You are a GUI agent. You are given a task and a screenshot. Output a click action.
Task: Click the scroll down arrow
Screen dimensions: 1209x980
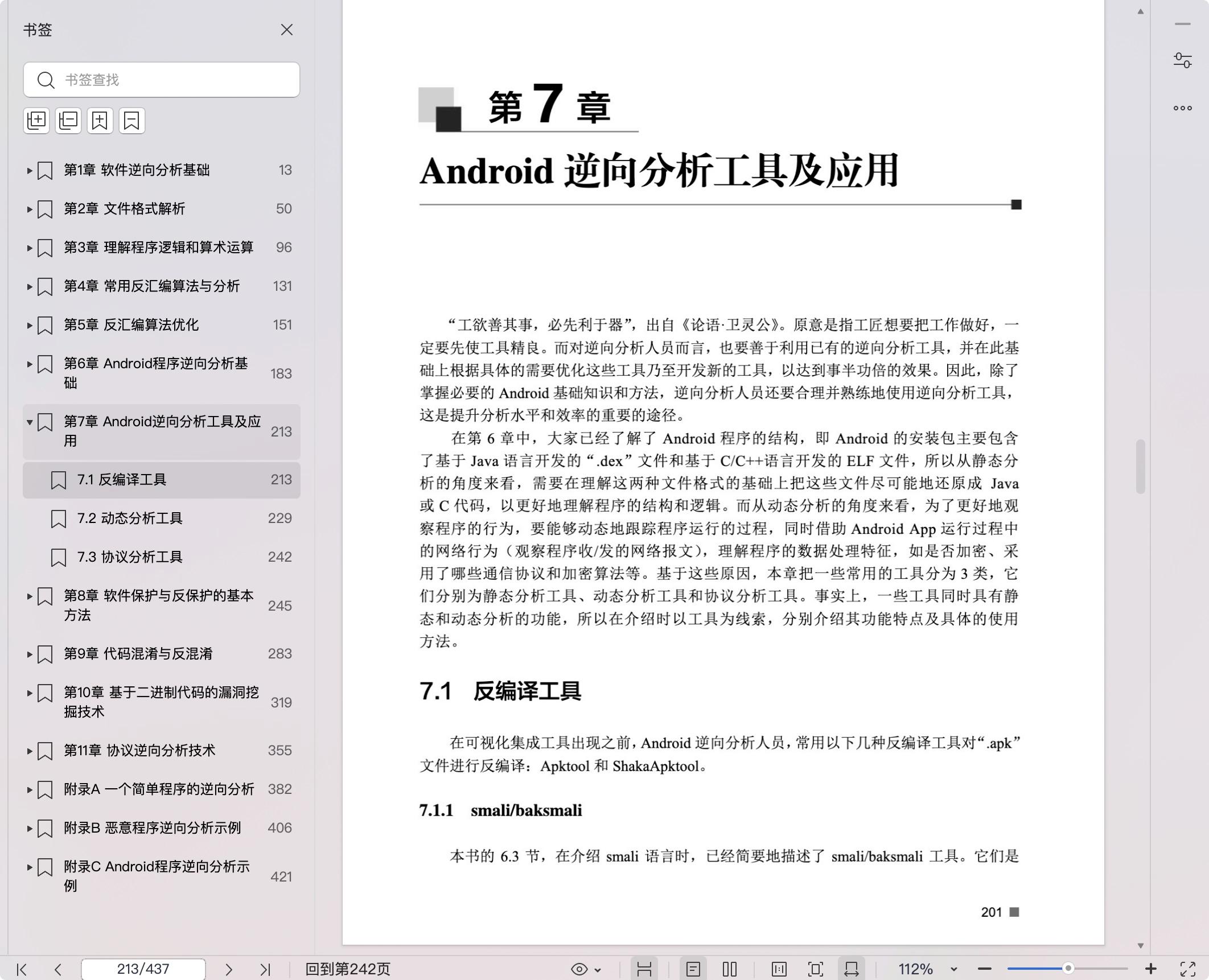1141,946
